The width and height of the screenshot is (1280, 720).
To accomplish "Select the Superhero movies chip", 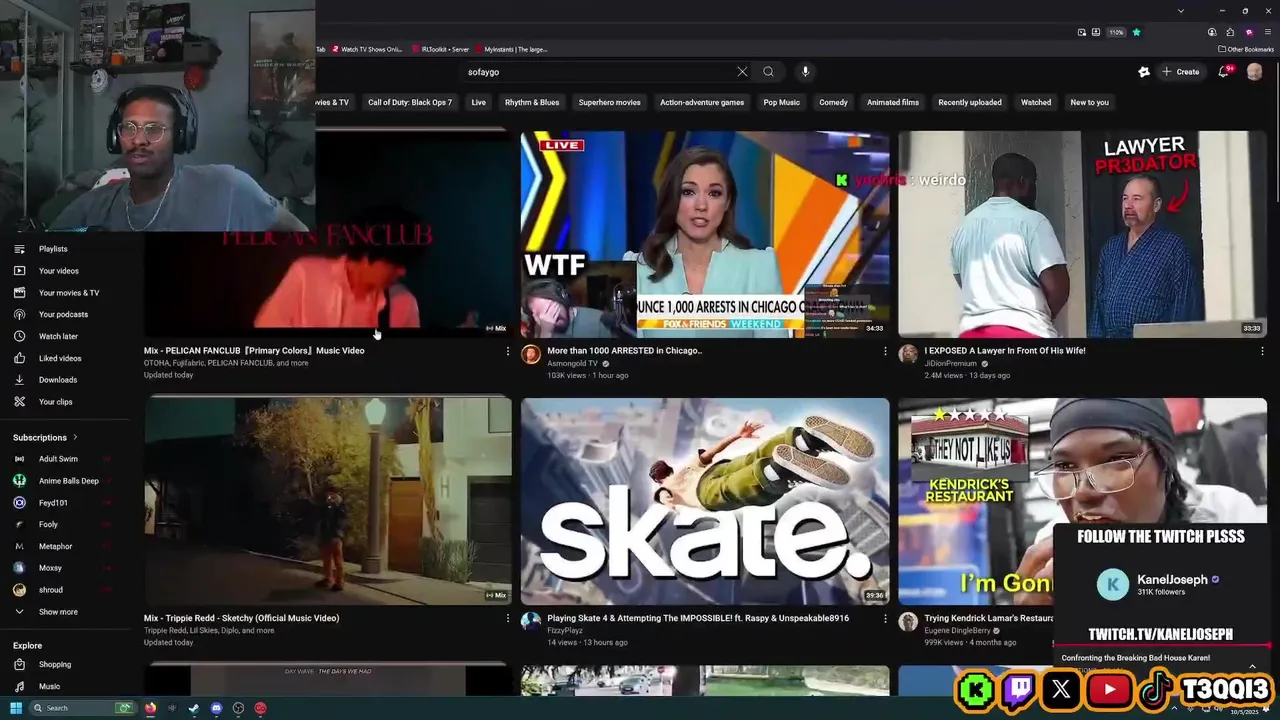I will click(x=610, y=102).
